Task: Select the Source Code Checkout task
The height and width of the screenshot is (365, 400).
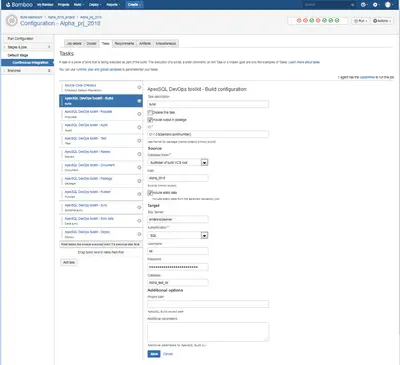Action: click(x=101, y=87)
